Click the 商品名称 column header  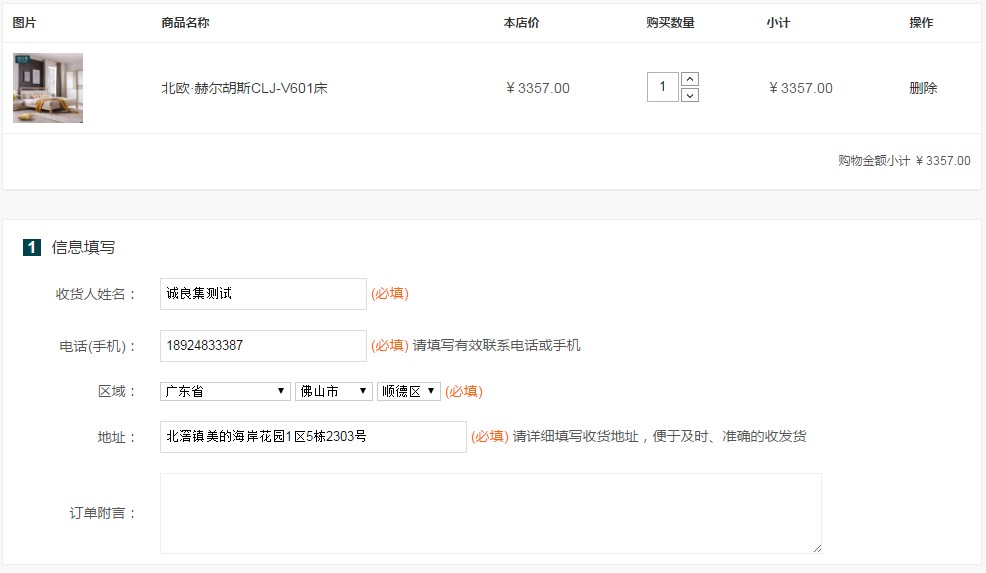click(185, 23)
